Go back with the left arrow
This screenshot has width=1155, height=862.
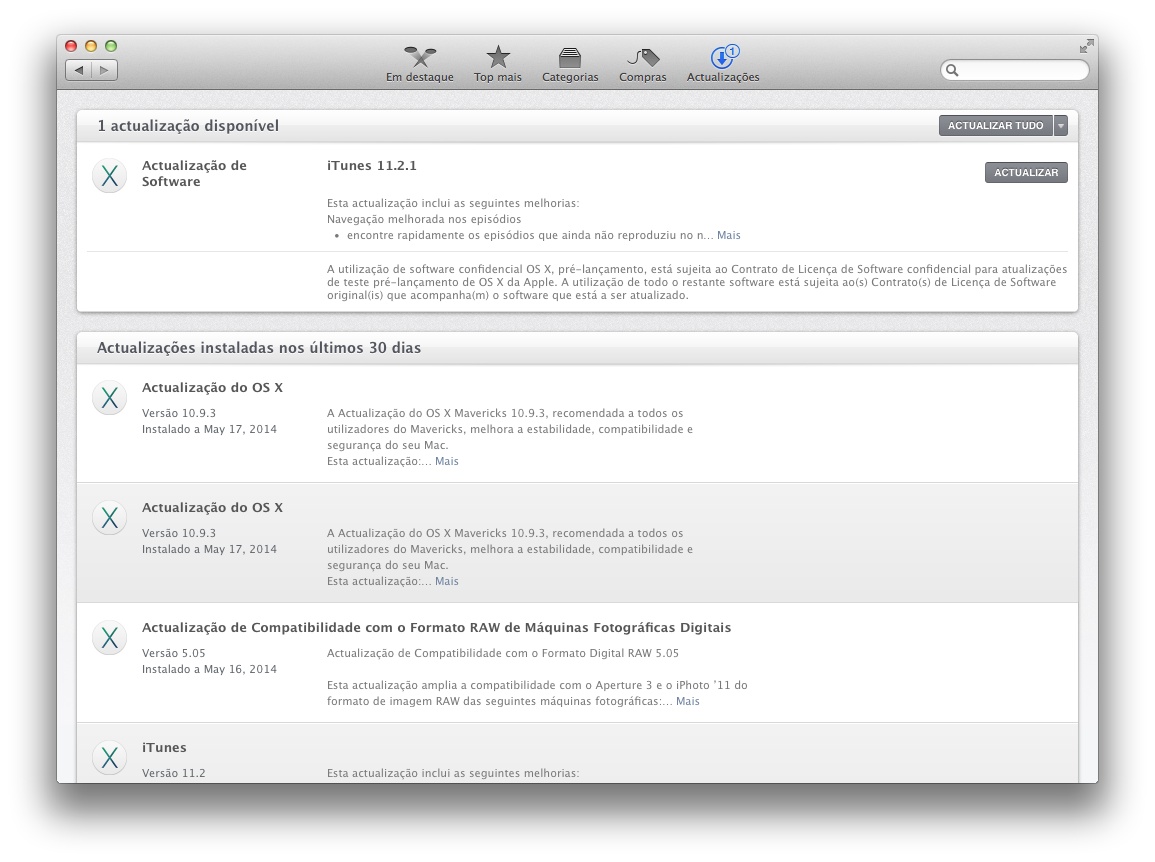[x=78, y=70]
